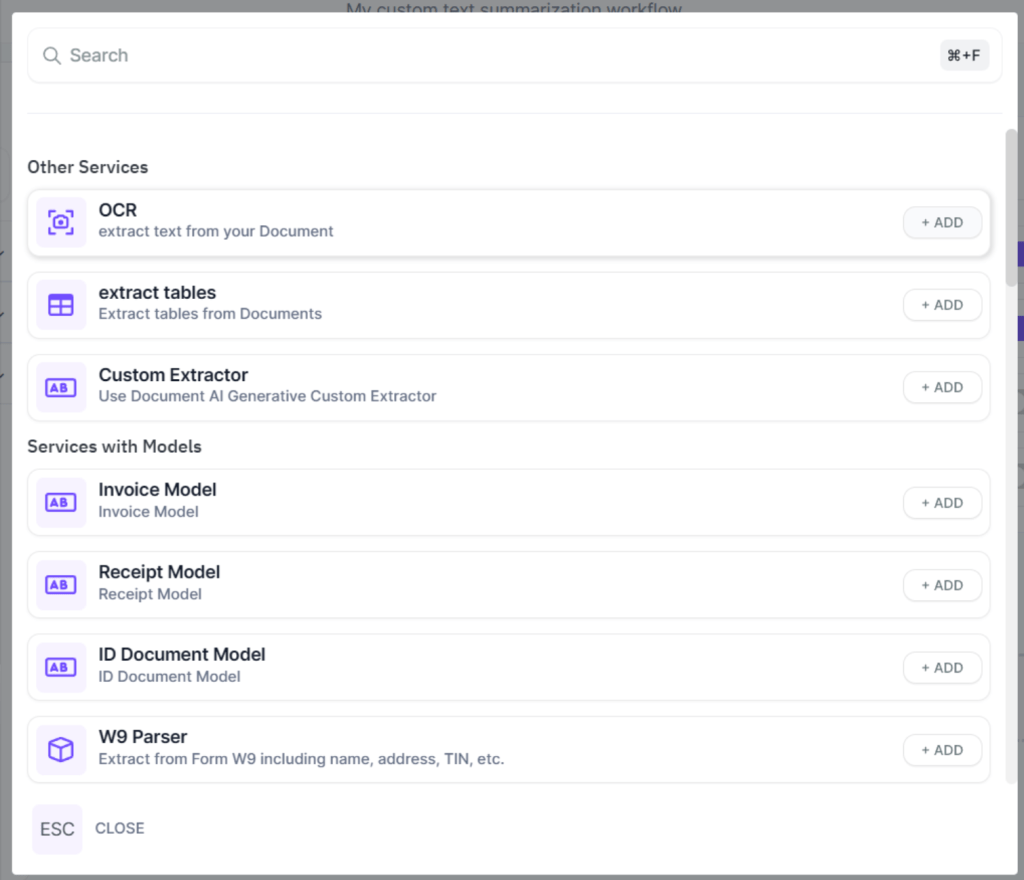Add the Custom Extractor service
The width and height of the screenshot is (1024, 880).
(941, 386)
